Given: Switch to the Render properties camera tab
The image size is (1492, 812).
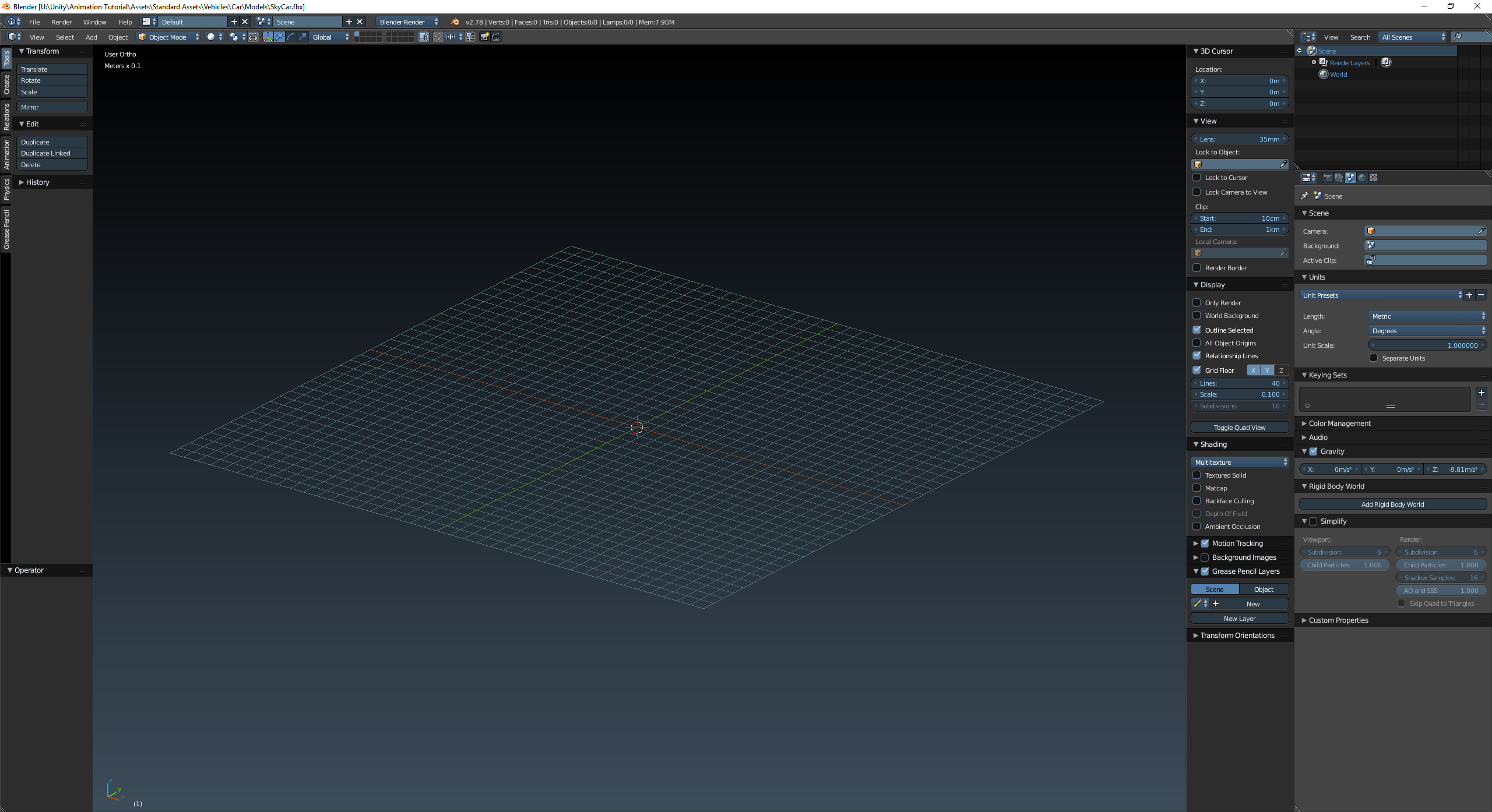Looking at the screenshot, I should click(1327, 178).
